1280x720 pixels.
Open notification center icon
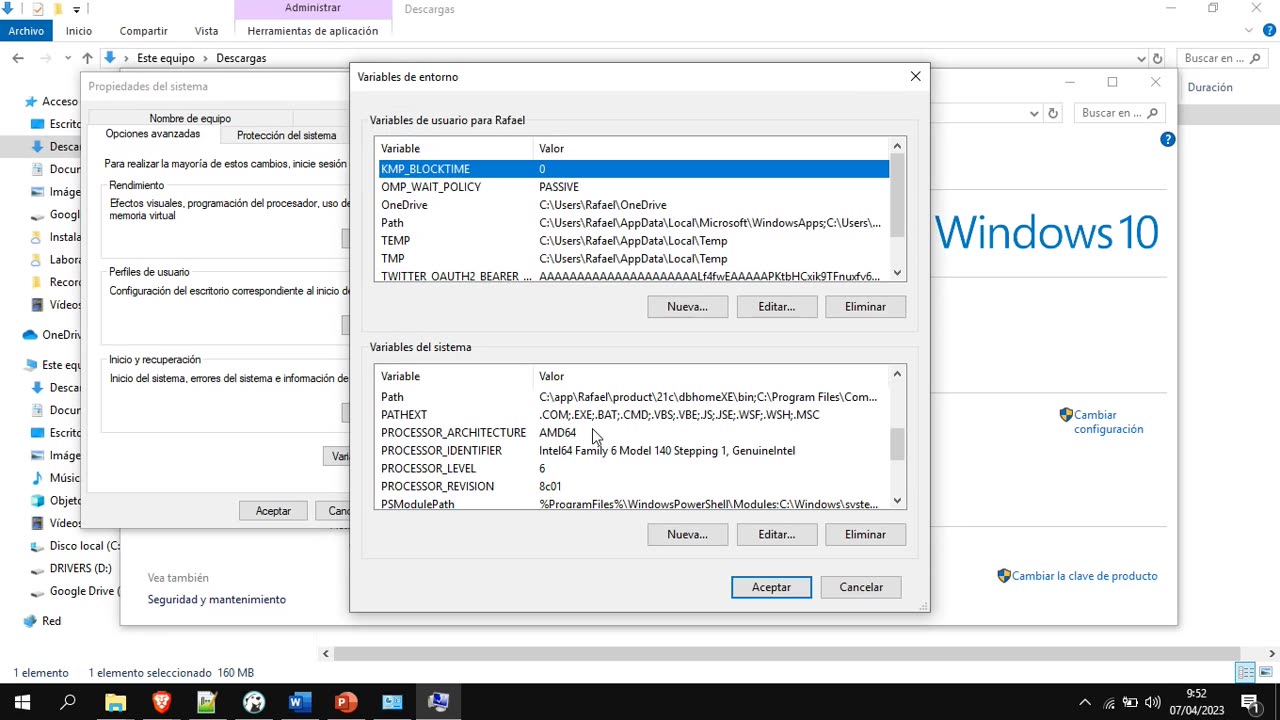pos(1249,702)
